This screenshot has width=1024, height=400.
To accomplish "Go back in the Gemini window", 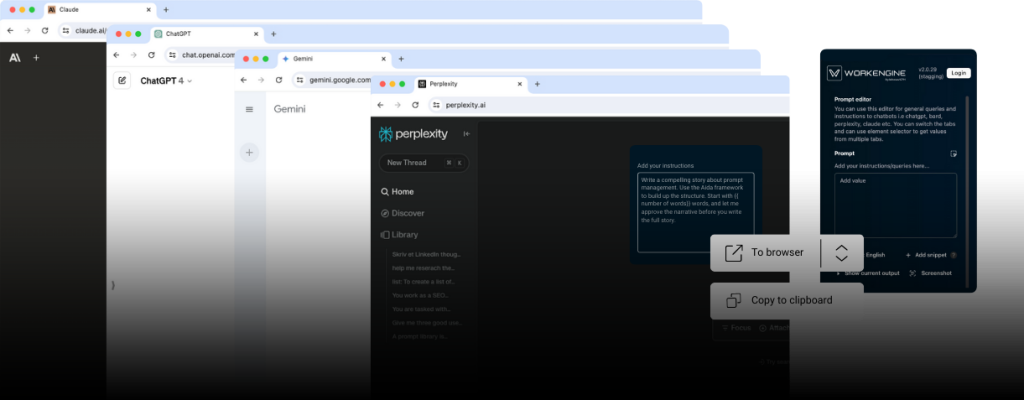I will click(244, 80).
